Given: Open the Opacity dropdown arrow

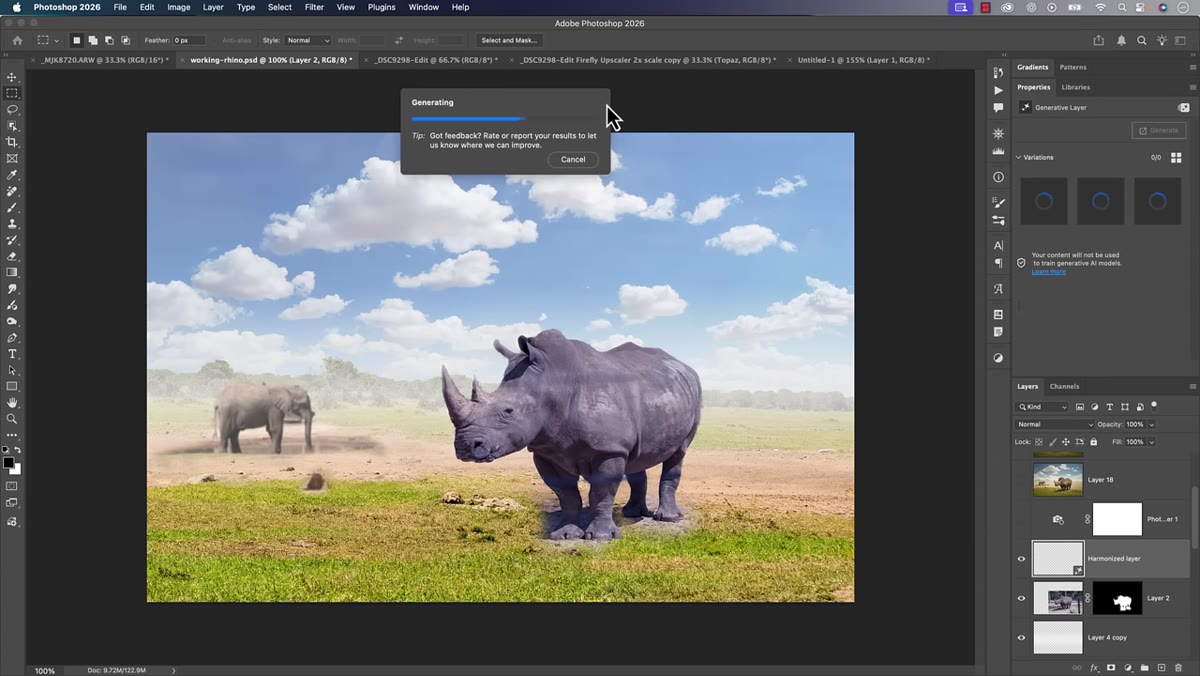Looking at the screenshot, I should (1152, 424).
